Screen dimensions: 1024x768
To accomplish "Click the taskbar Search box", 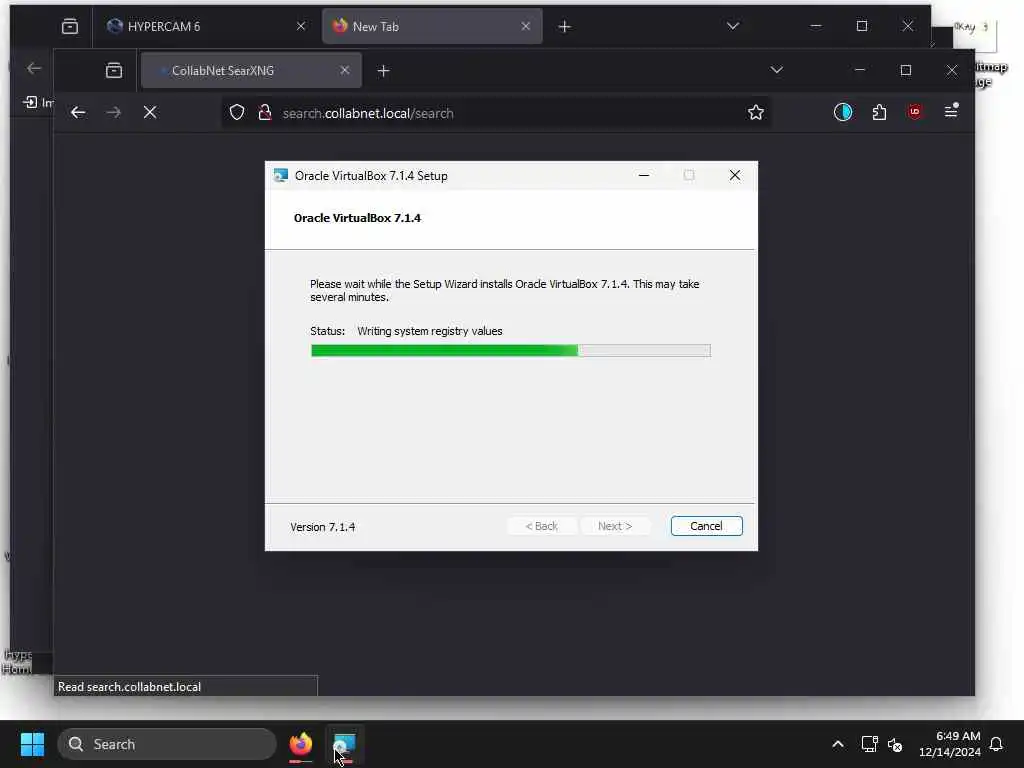I will [x=167, y=744].
